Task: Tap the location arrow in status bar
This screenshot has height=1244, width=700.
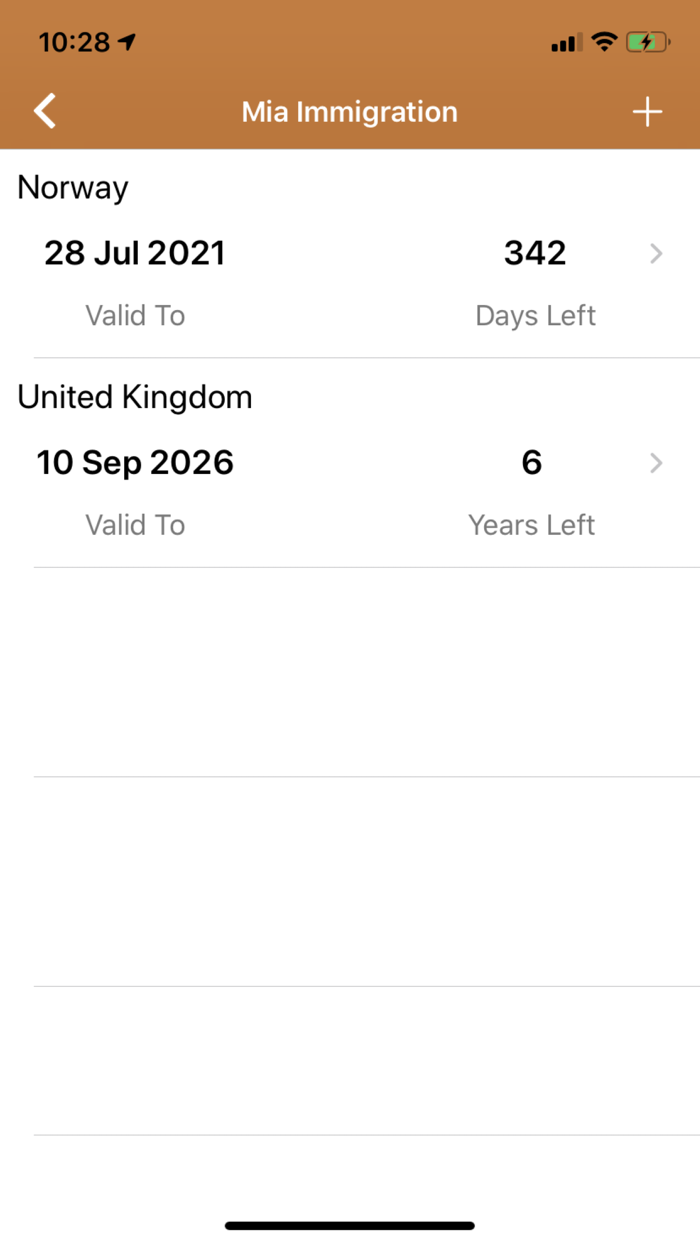Action: coord(127,42)
